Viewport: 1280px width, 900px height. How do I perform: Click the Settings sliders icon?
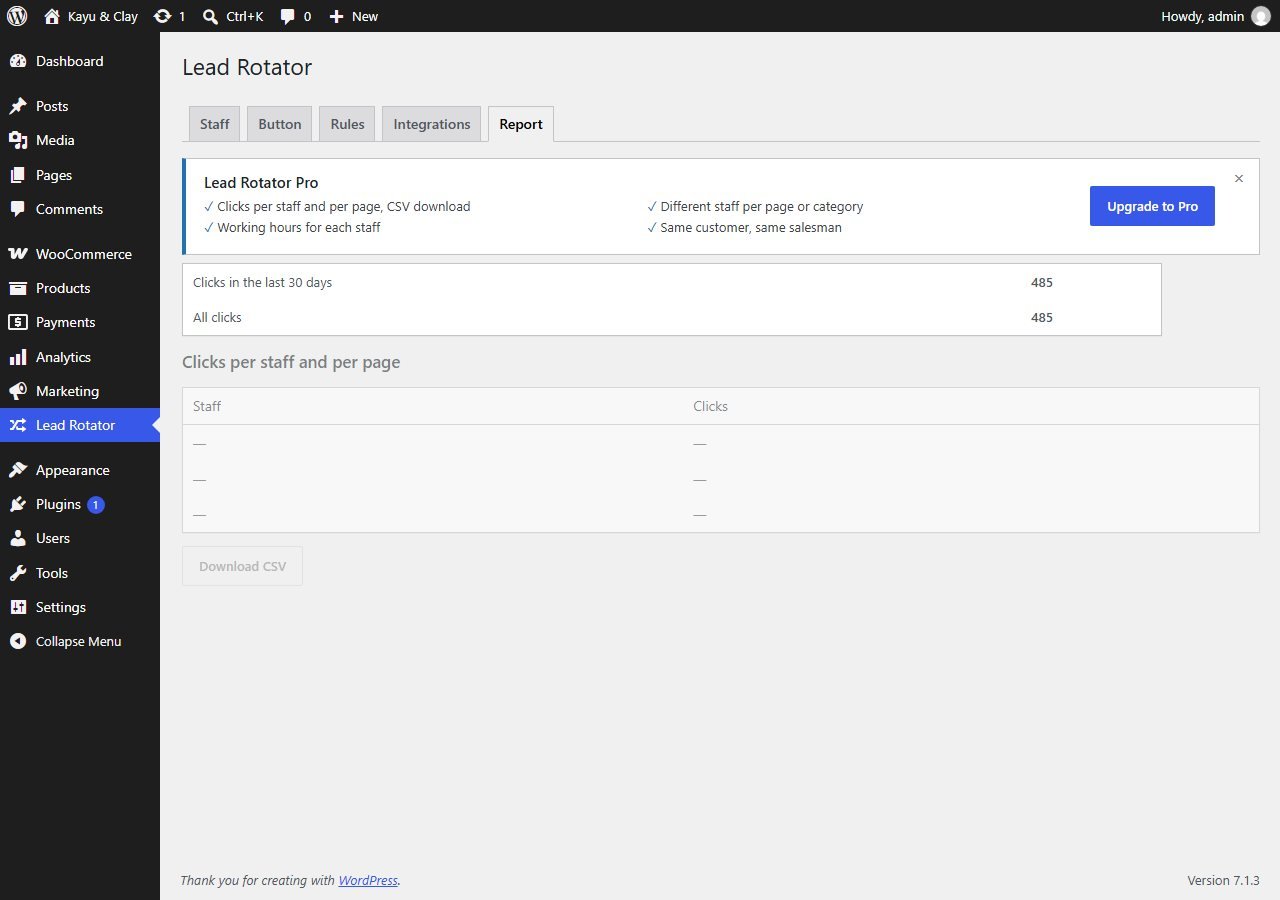pos(18,607)
